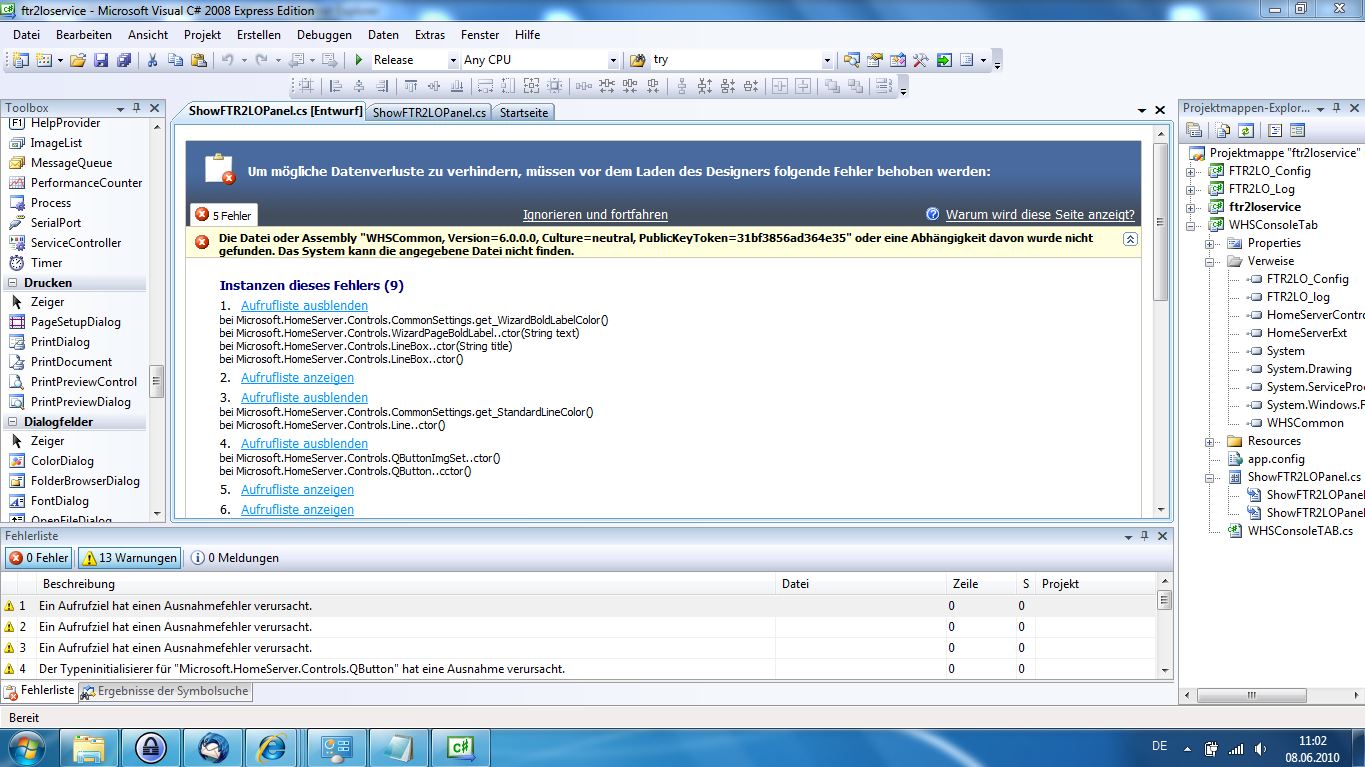
Task: Select ServiceController in the Toolbox
Action: point(76,243)
